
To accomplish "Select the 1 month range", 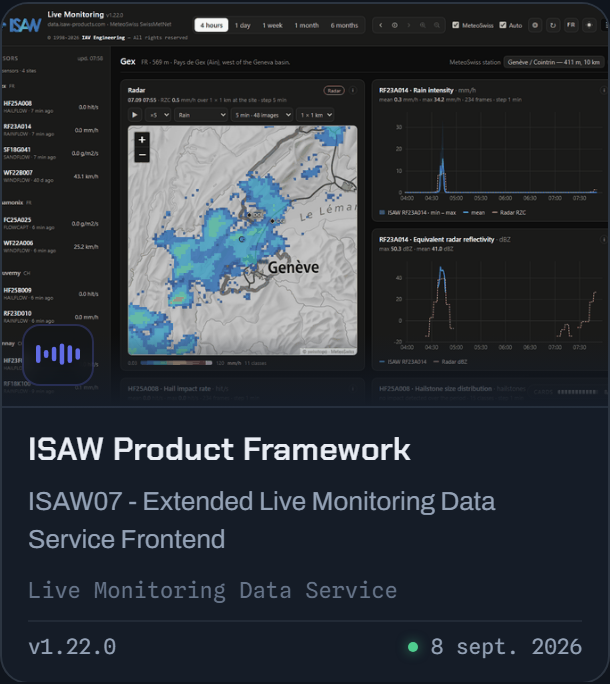I will pos(306,25).
